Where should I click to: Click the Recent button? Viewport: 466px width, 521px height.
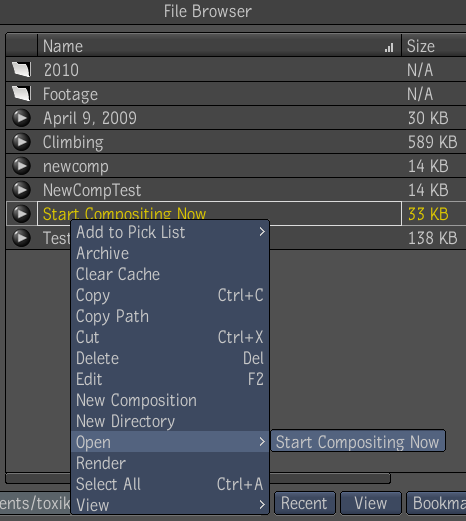point(304,503)
